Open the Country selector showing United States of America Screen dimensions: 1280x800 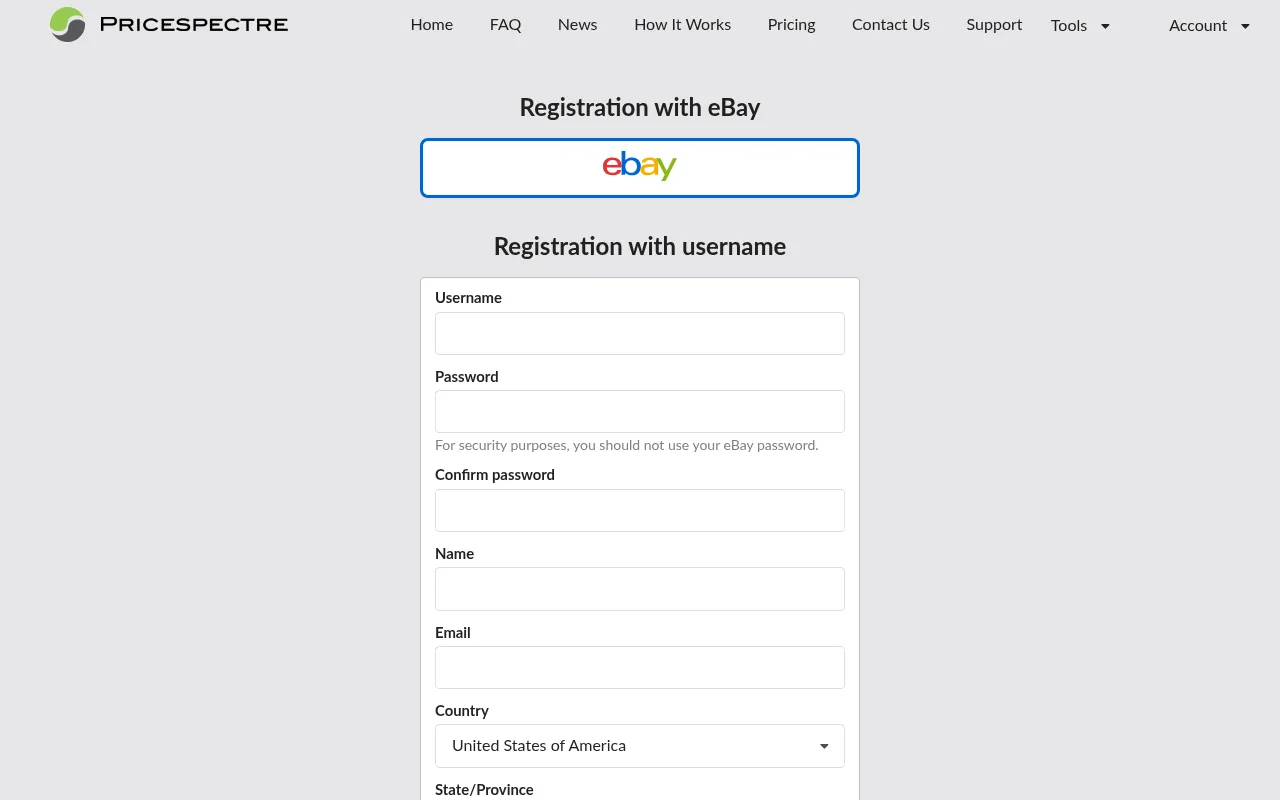click(639, 746)
